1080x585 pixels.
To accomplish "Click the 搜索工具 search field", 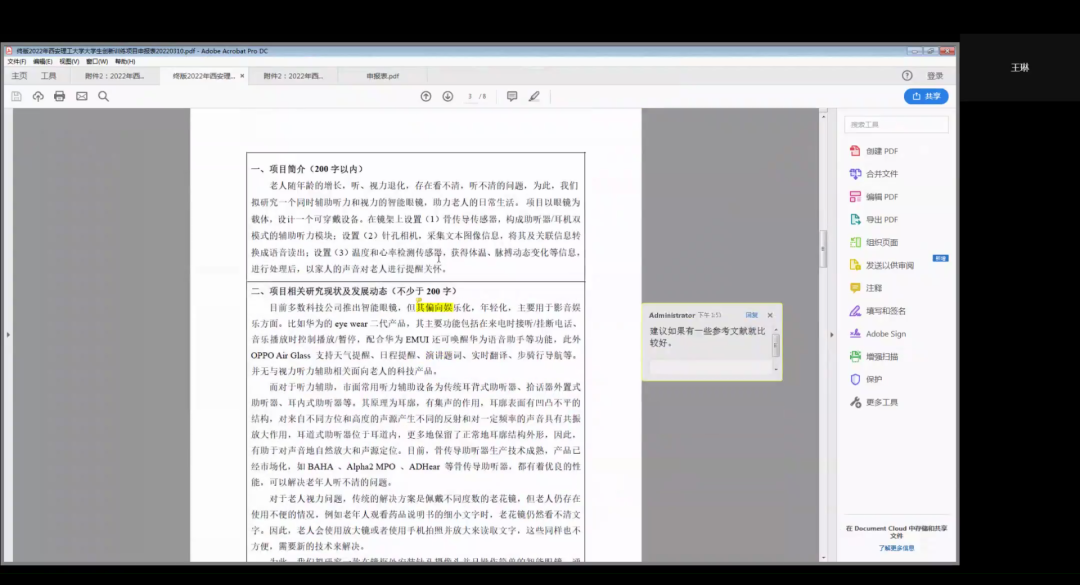I will 896,125.
